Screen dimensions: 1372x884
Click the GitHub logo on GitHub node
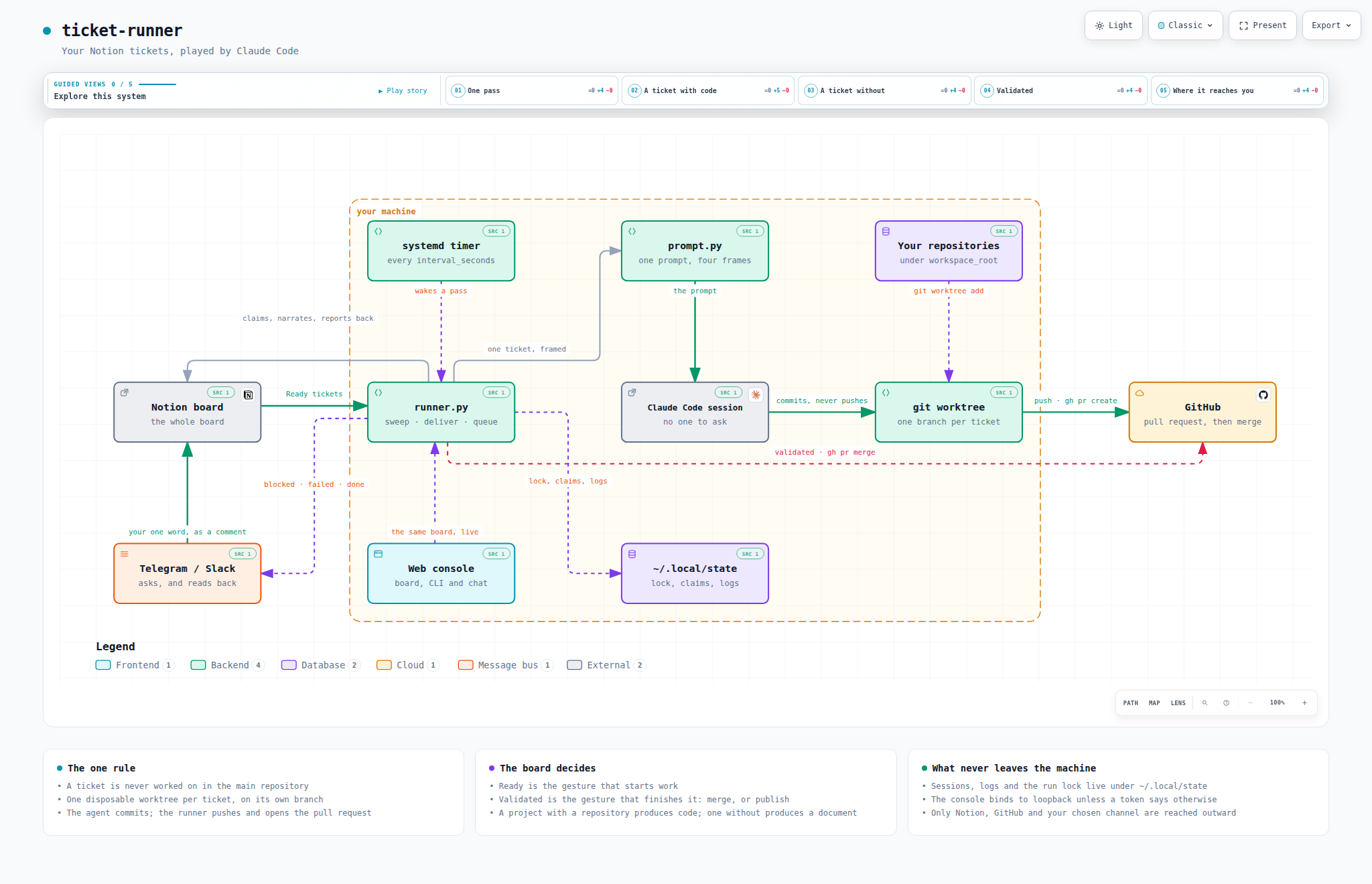1263,395
